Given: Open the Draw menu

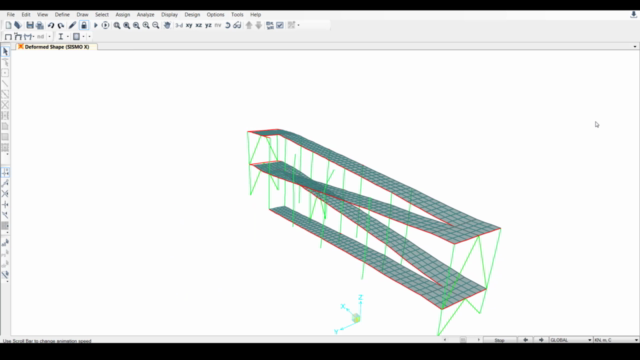Looking at the screenshot, I should point(82,15).
